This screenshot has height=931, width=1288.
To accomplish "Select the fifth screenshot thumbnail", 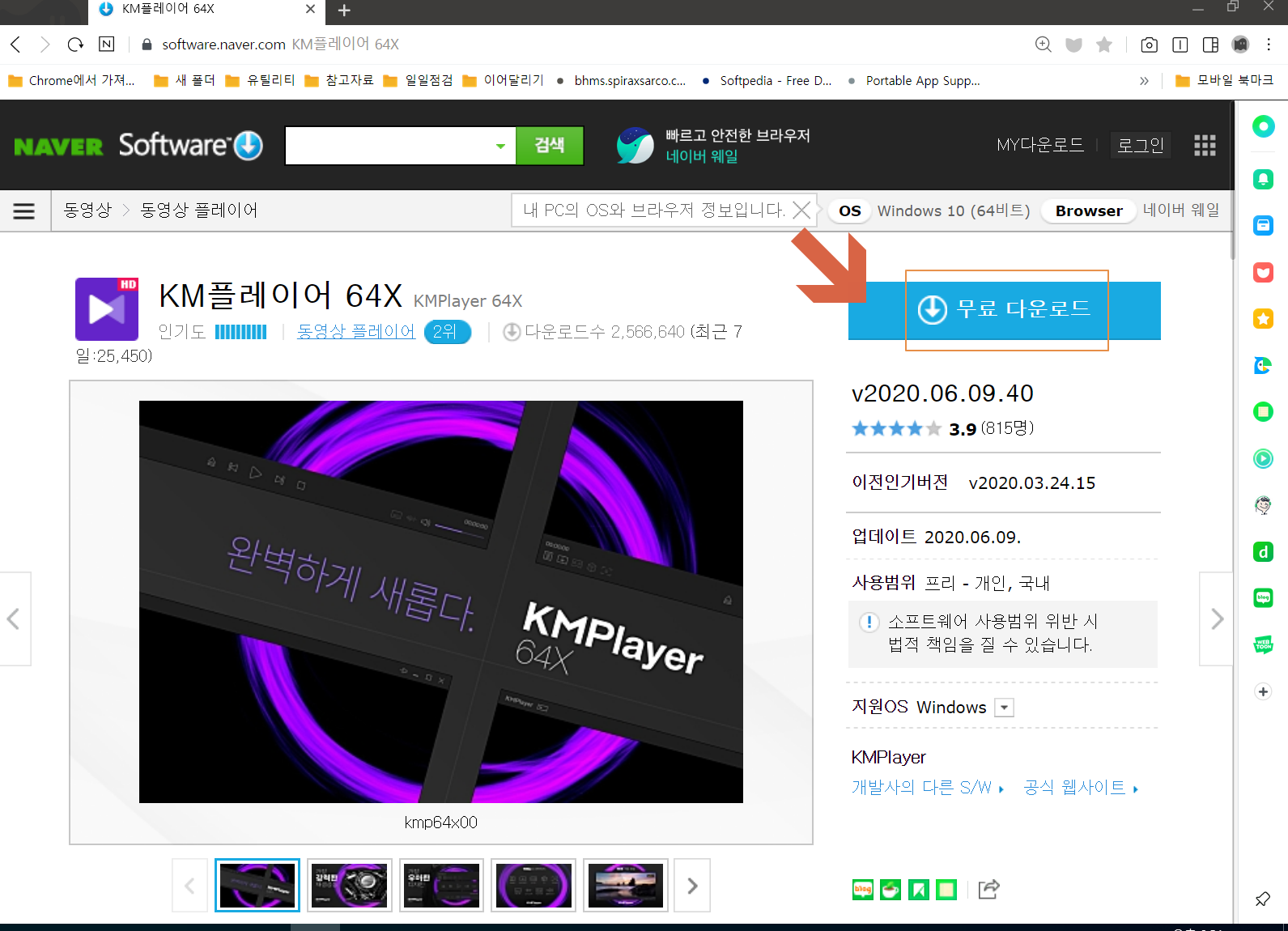I will coord(626,886).
